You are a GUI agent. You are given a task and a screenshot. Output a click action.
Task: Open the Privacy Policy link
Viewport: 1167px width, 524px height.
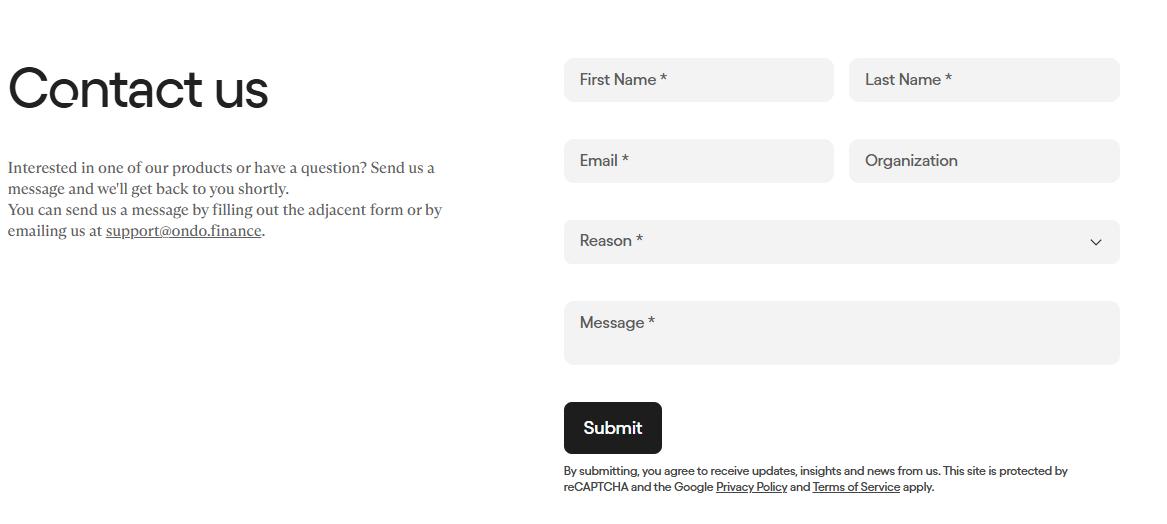(x=751, y=487)
